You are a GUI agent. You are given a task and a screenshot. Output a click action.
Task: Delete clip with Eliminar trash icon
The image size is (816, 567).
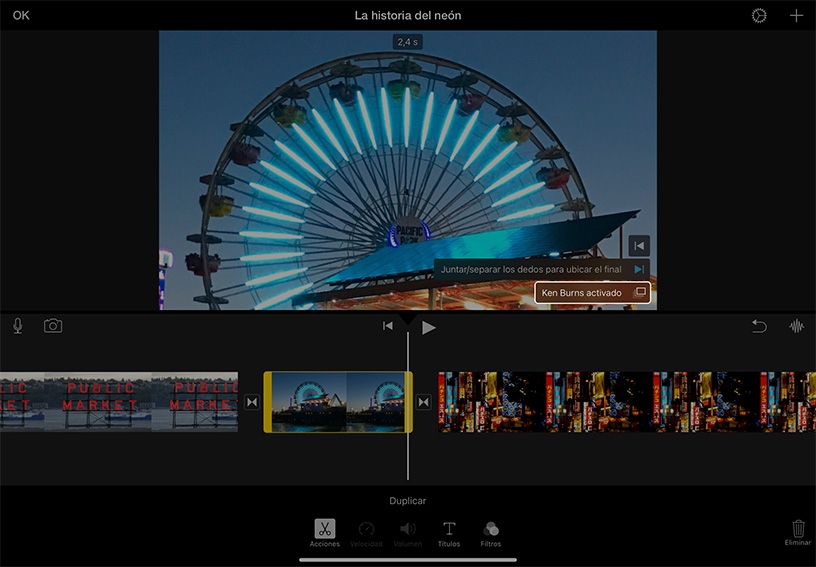click(x=798, y=533)
